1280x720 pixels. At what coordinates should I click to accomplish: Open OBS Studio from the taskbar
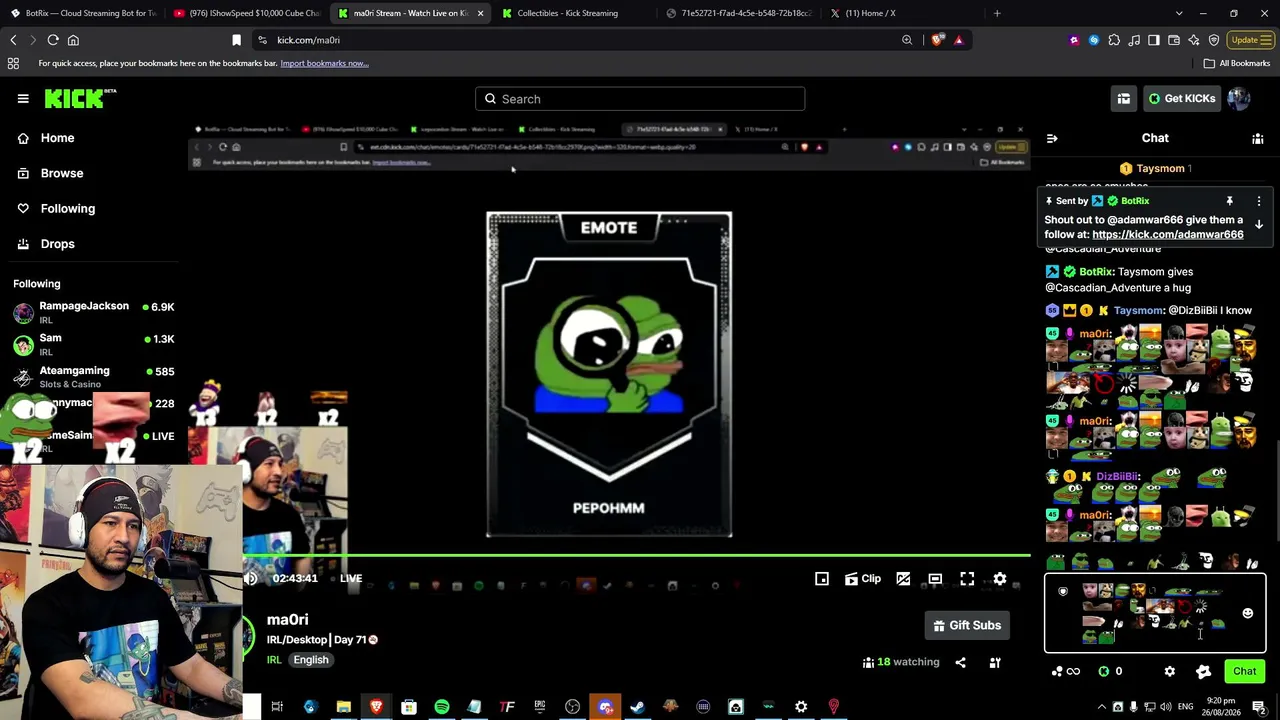[572, 707]
